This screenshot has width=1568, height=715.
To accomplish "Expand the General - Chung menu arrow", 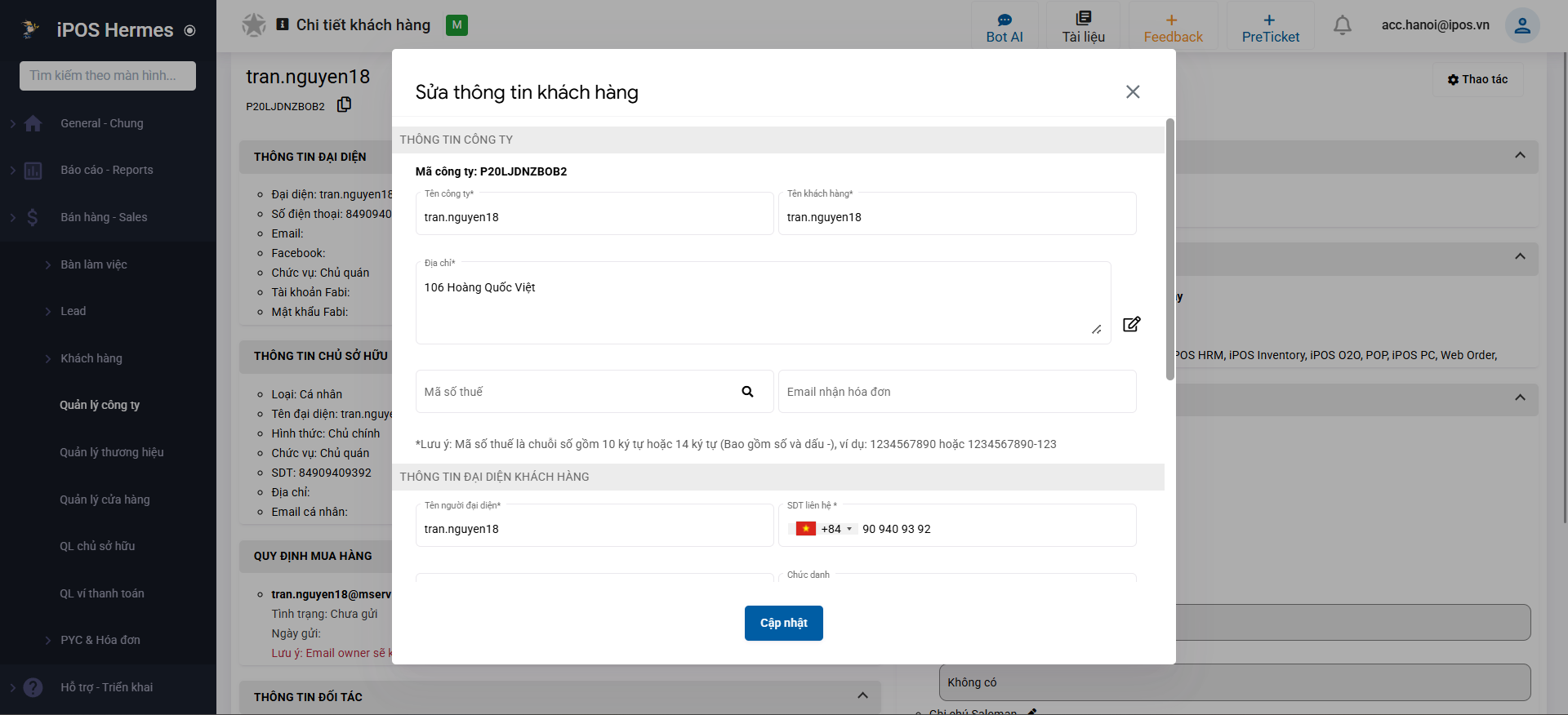I will [12, 123].
